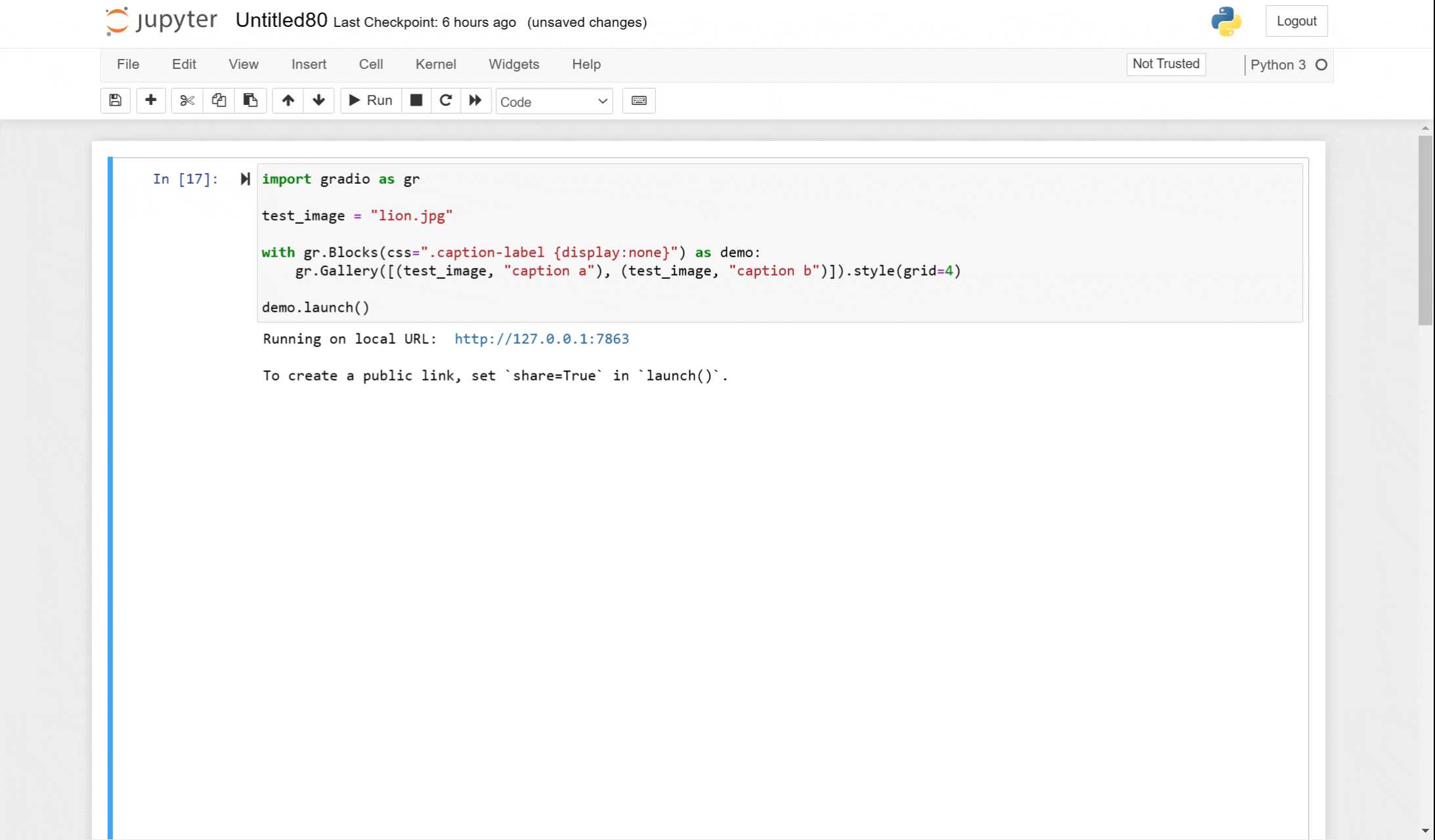Interrupt the kernel with stop icon
This screenshot has width=1435, height=840.
[x=416, y=100]
